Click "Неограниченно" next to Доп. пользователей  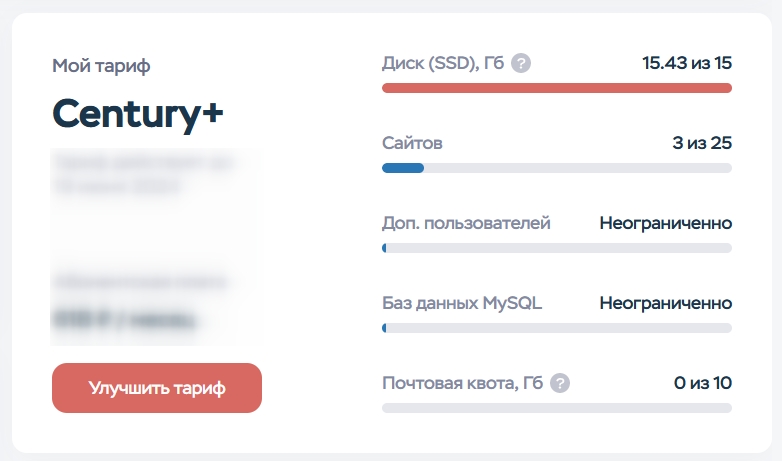(x=665, y=223)
